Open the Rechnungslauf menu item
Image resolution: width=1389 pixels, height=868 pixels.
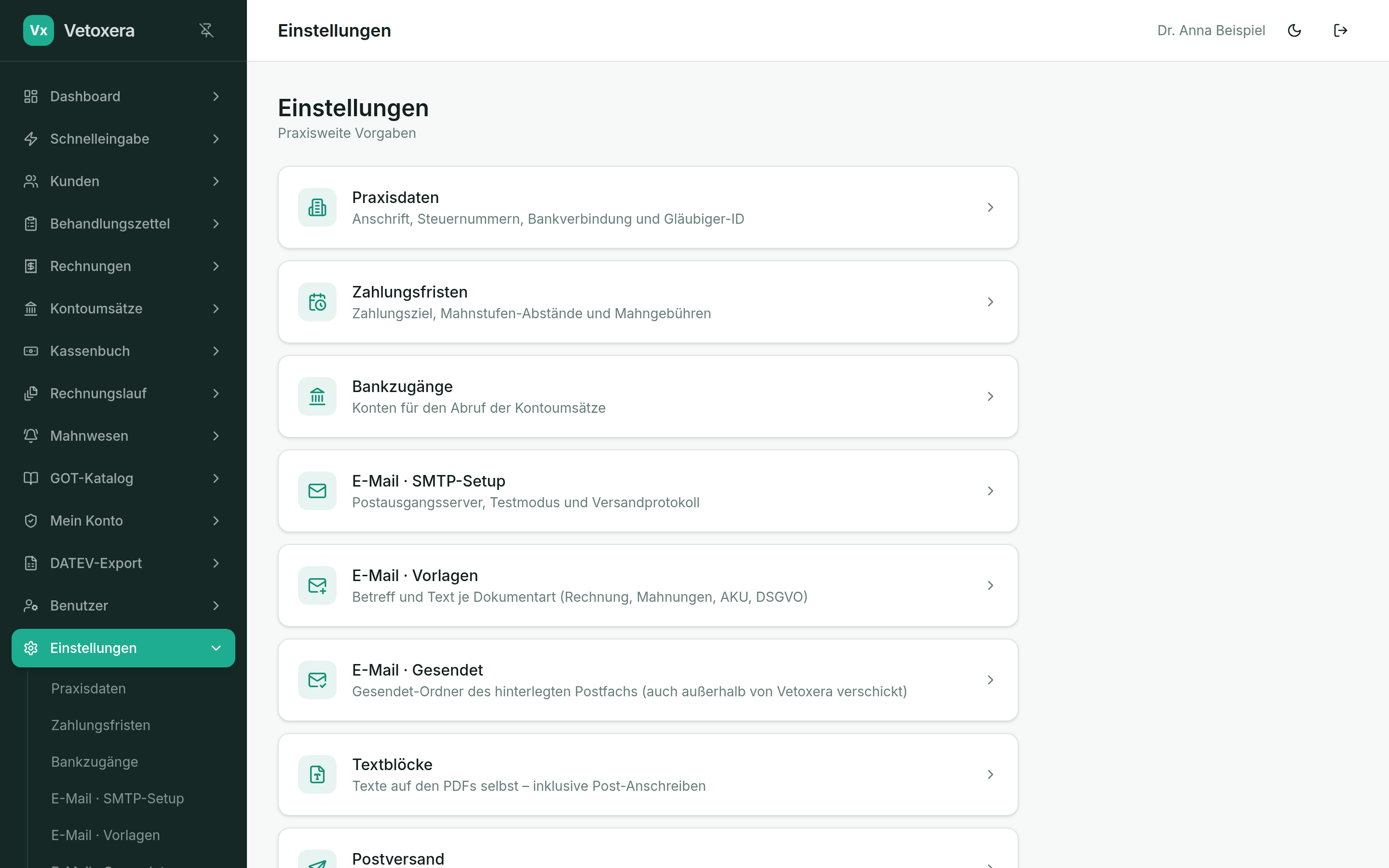(123, 394)
